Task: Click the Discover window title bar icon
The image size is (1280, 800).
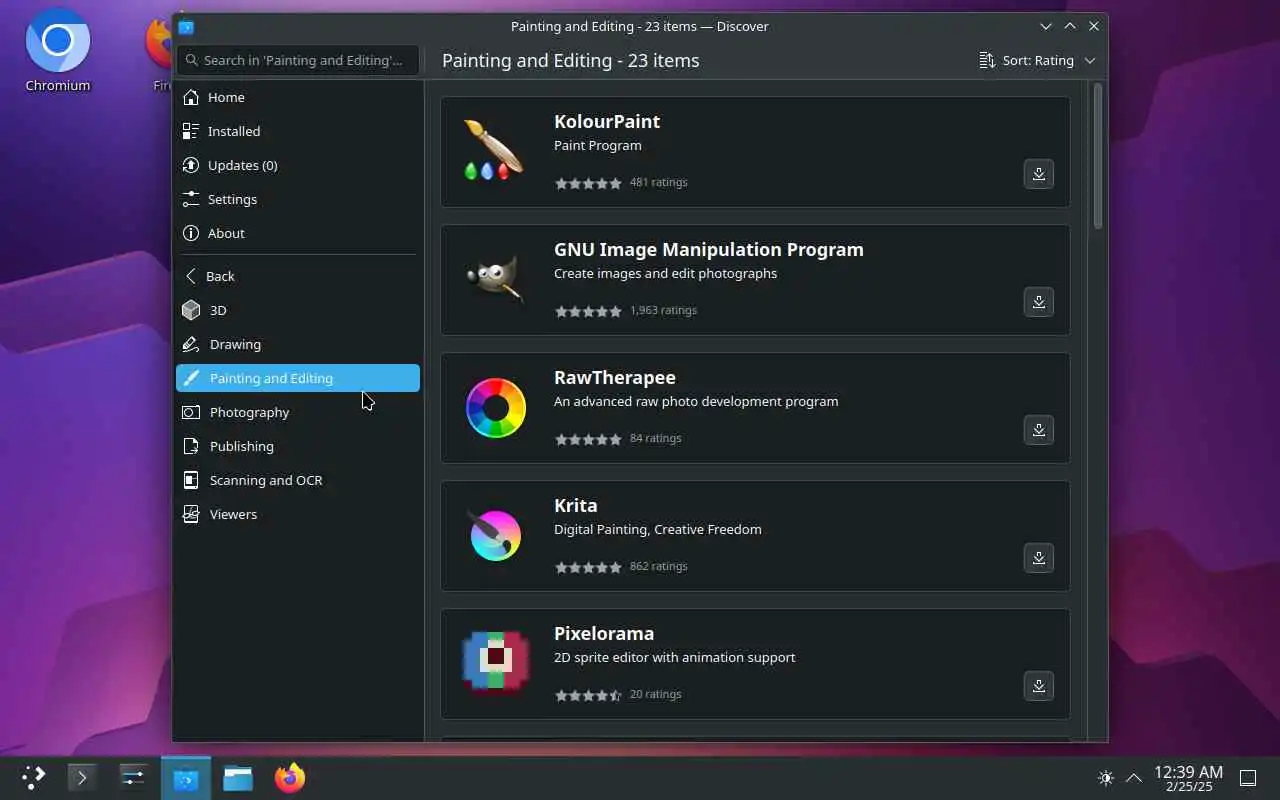Action: 186,27
